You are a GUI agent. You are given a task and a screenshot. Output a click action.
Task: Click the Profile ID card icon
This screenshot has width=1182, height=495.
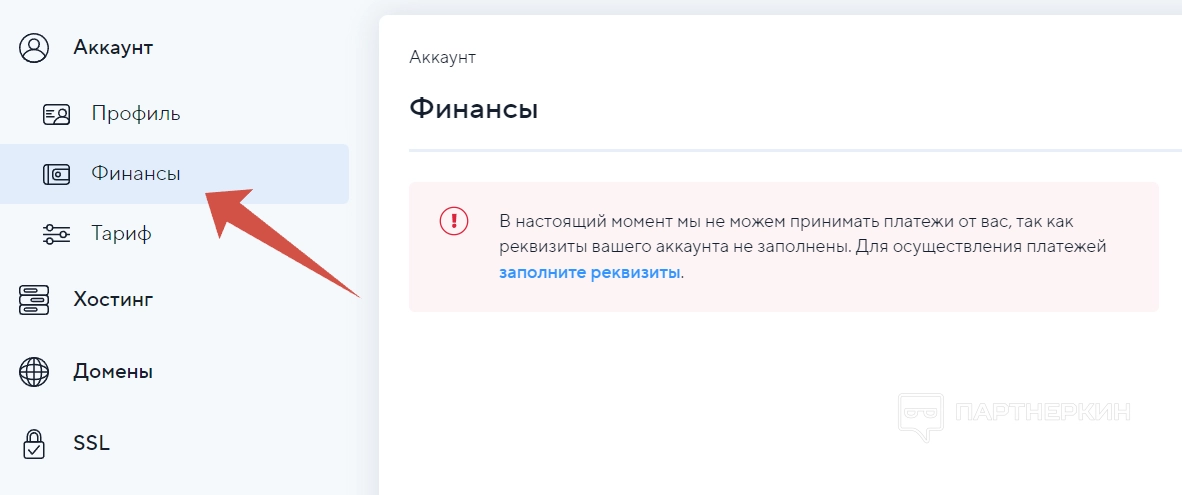pyautogui.click(x=56, y=114)
